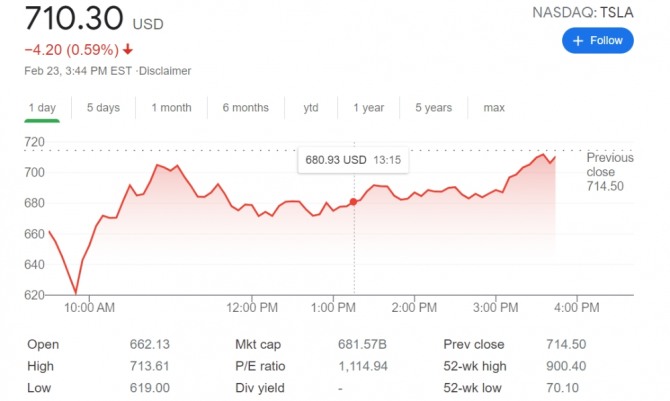
Task: View the 1 year chart range
Action: [368, 107]
